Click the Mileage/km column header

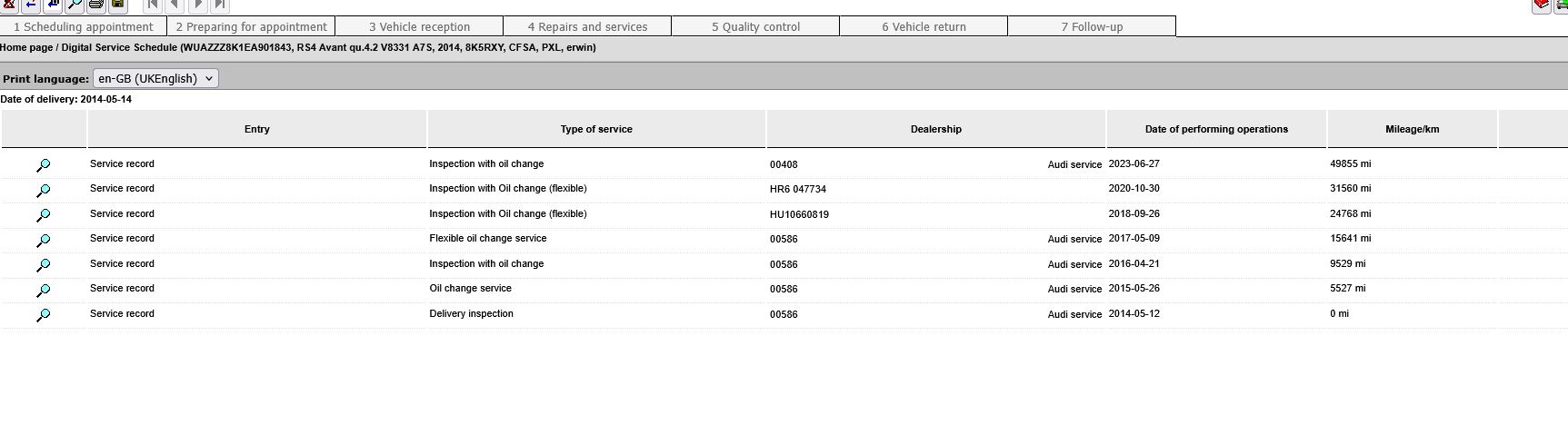click(x=1412, y=129)
